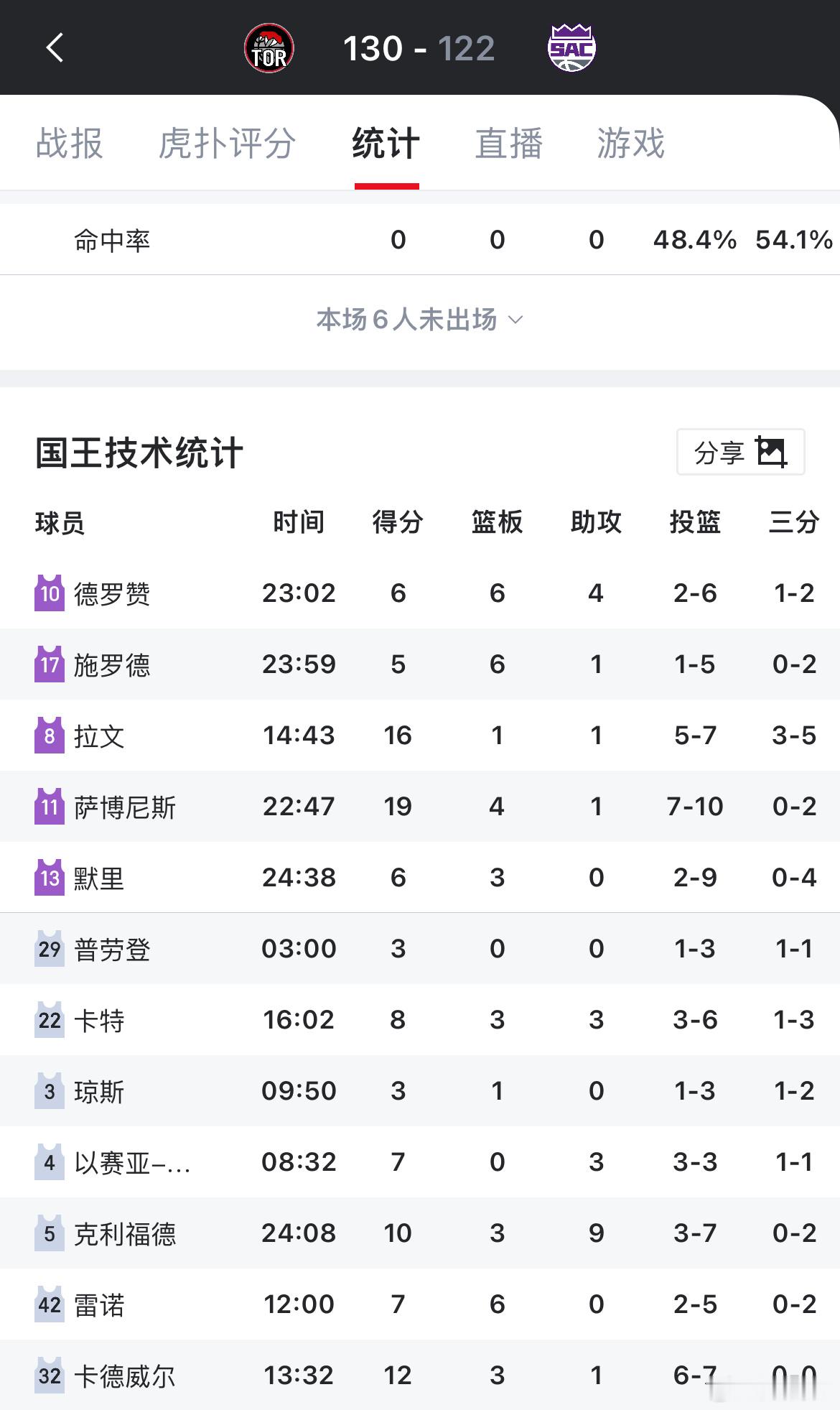Viewport: 840px width, 1410px height.
Task: Tap jersey icon number 42 for 雷诺
Action: click(x=50, y=1304)
